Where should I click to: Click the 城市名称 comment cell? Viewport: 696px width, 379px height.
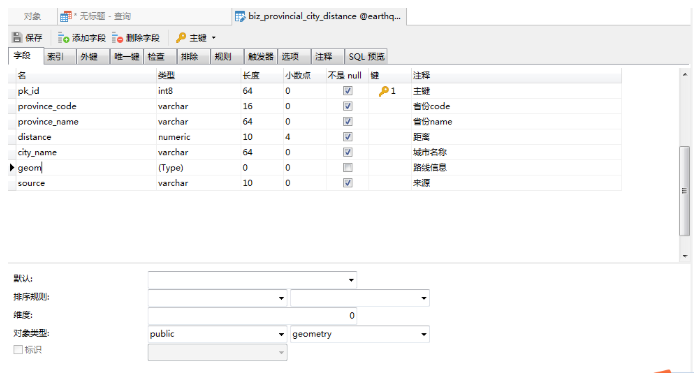(x=516, y=152)
